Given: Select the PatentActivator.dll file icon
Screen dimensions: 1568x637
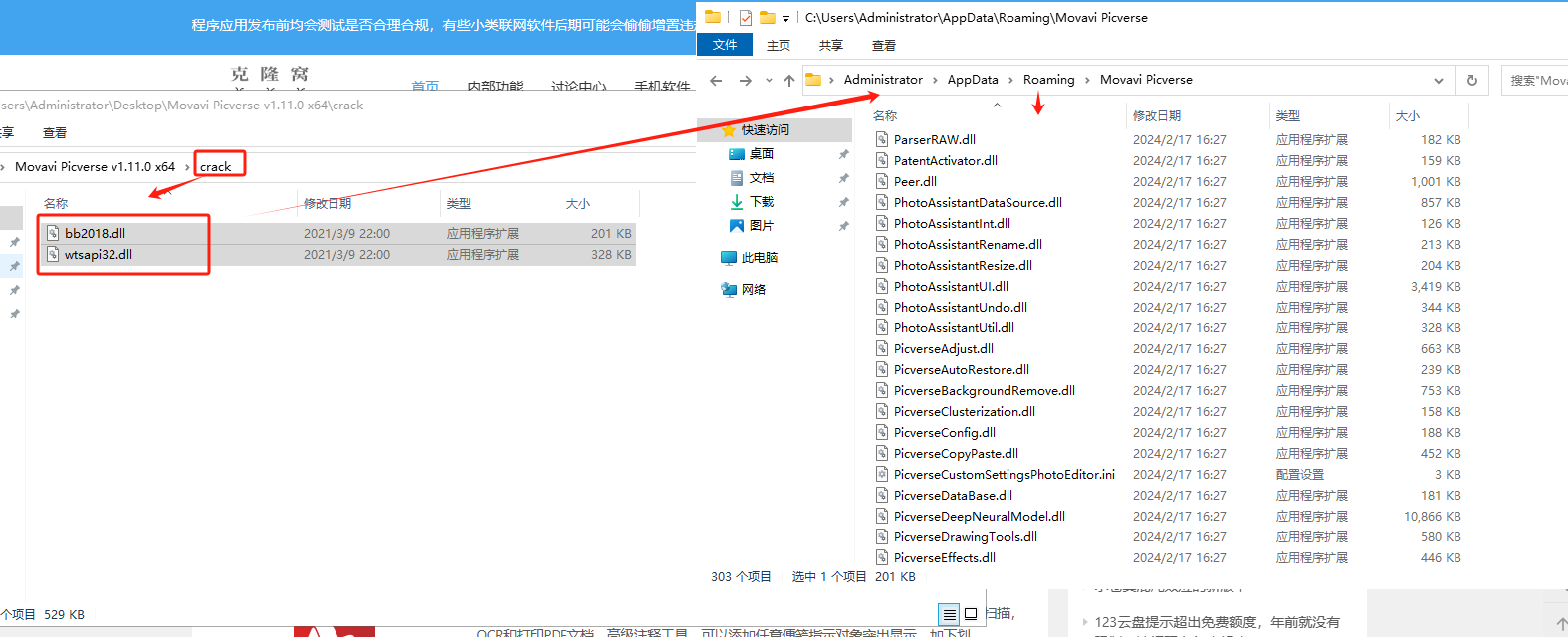Looking at the screenshot, I should coord(882,160).
